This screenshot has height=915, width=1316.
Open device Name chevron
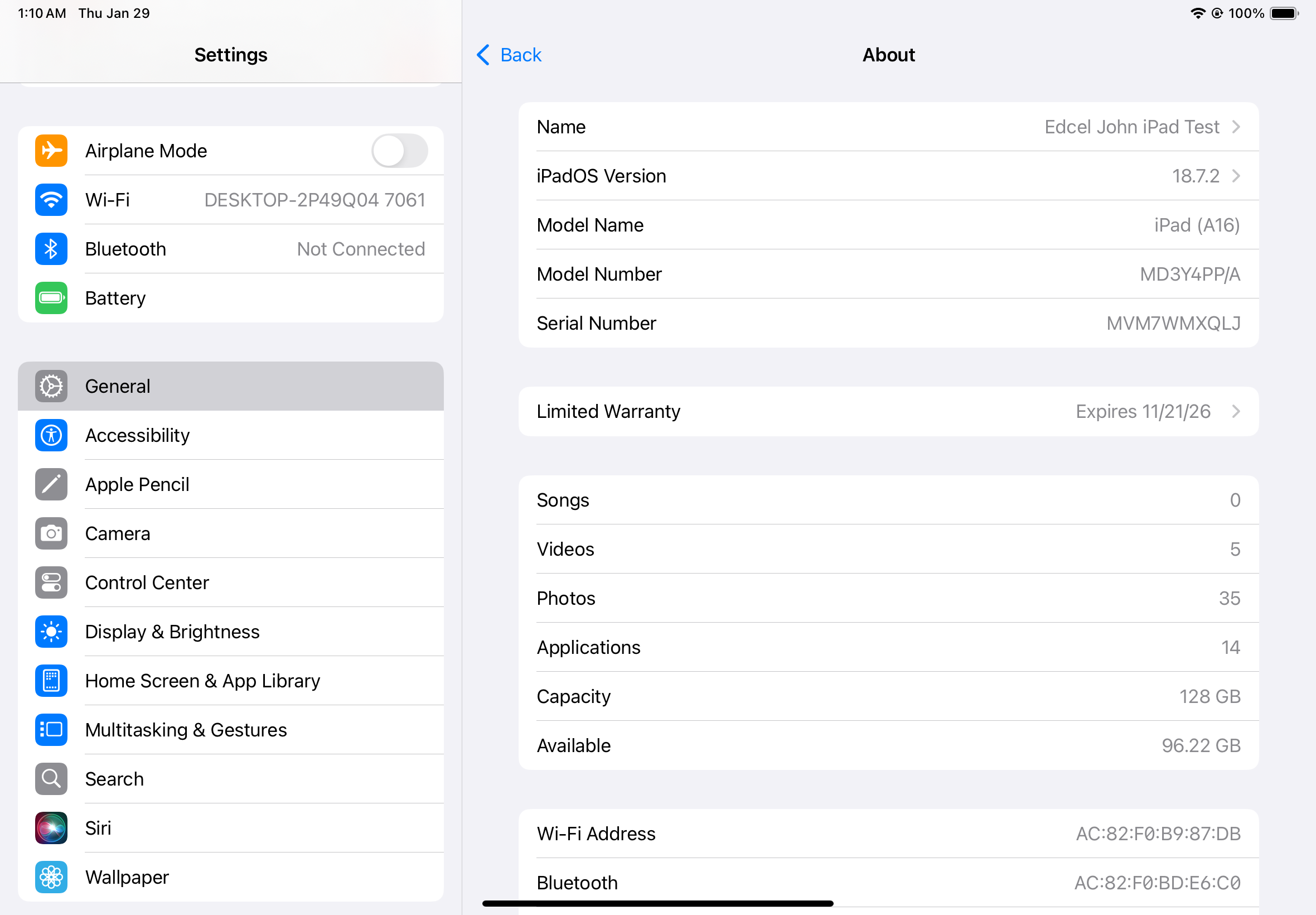(1236, 127)
